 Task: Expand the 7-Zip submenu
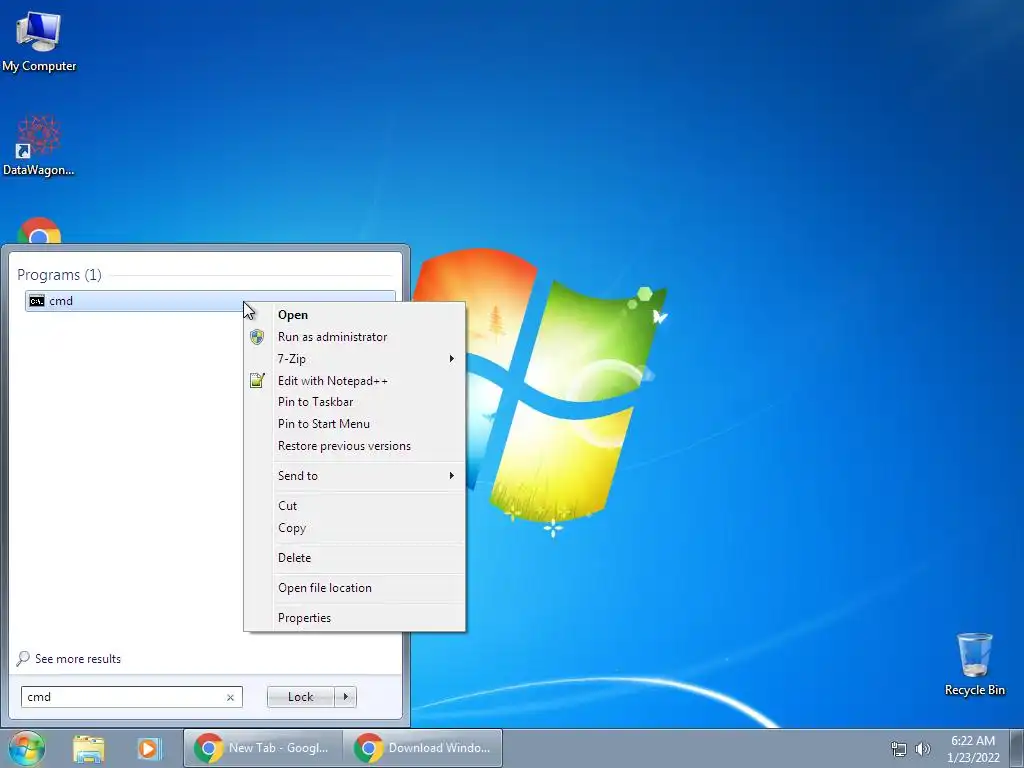coord(355,359)
